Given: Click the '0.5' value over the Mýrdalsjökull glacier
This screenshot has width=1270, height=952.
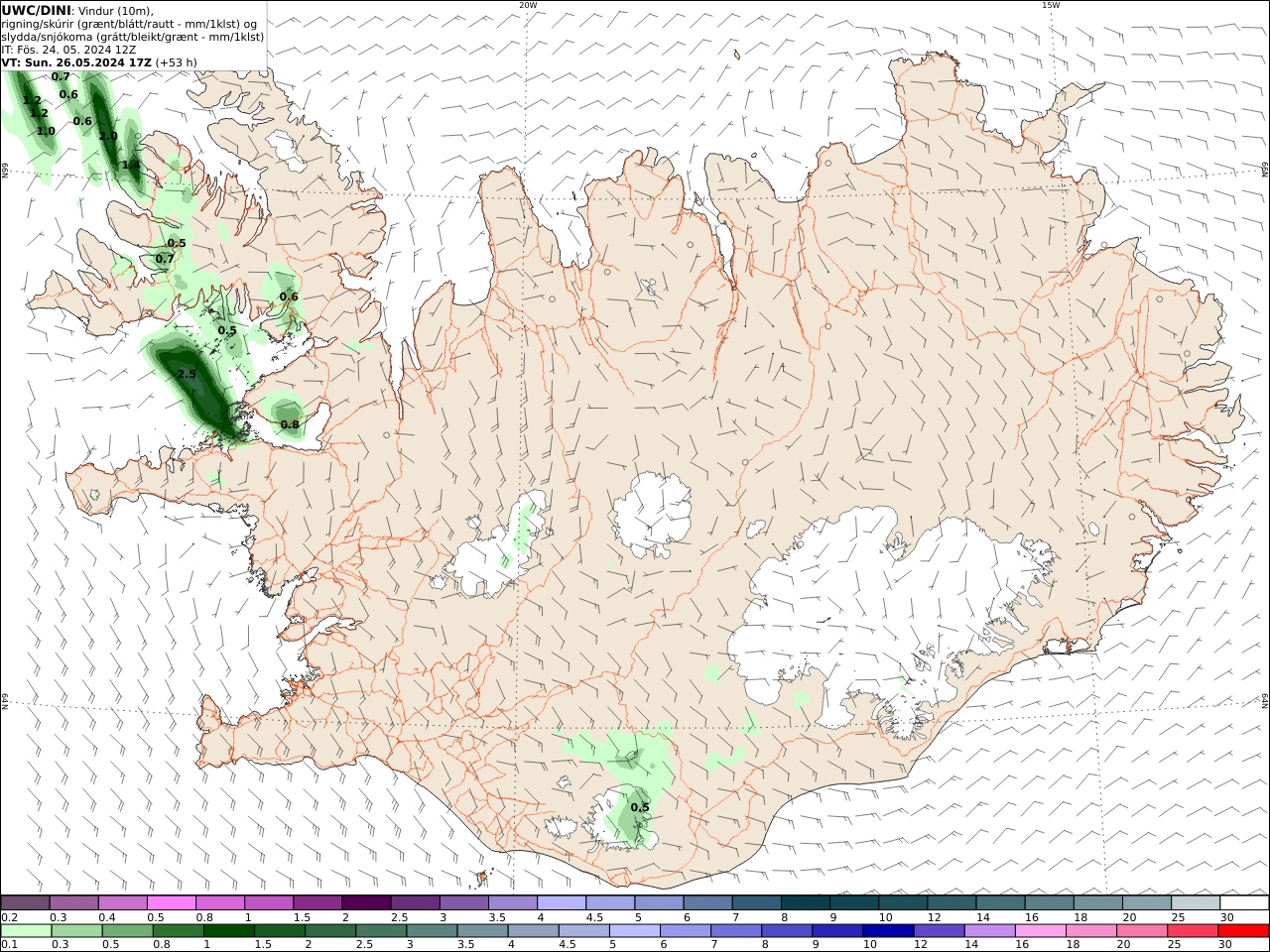Looking at the screenshot, I should point(640,807).
